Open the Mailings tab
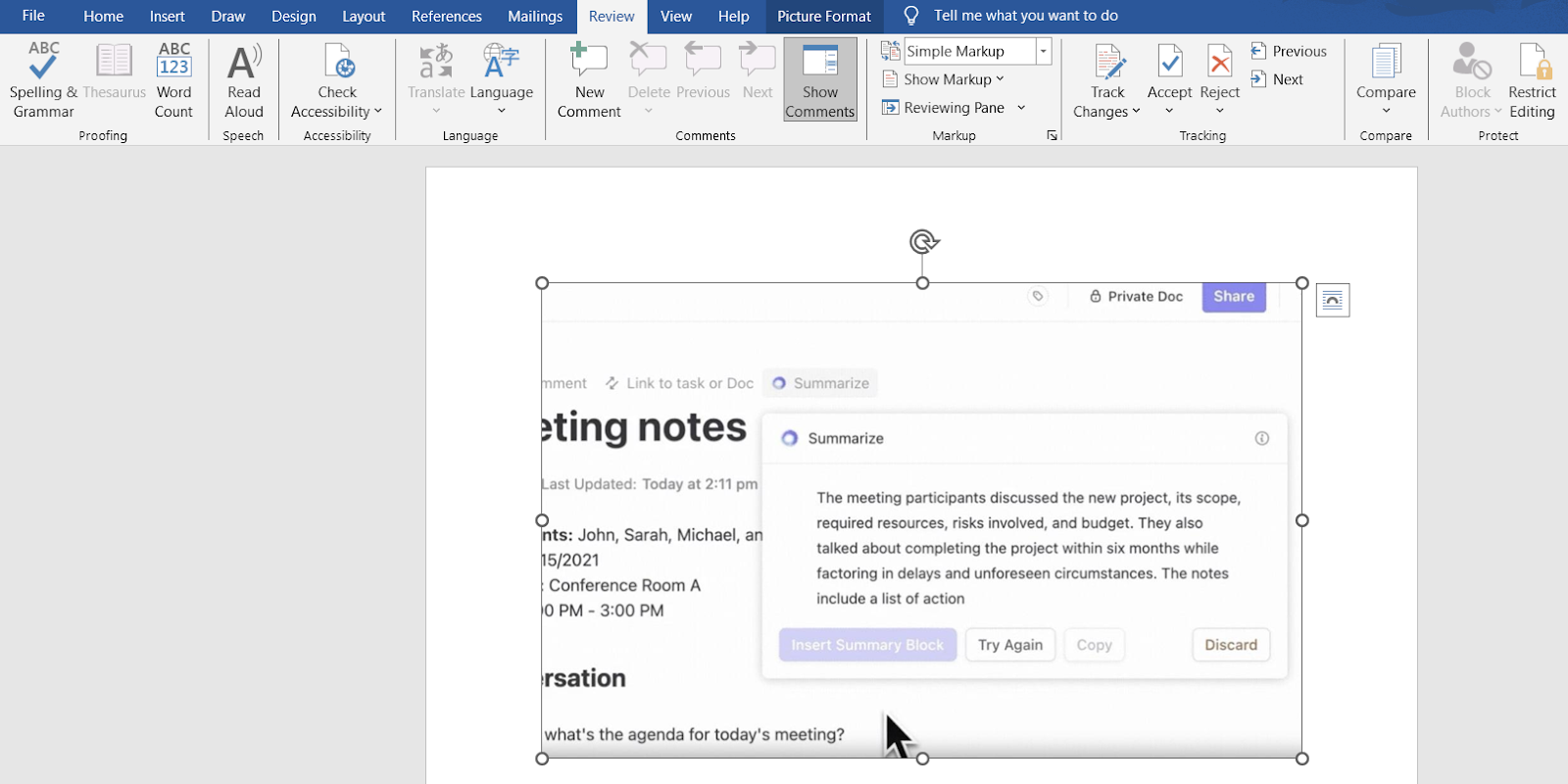1568x784 pixels. pos(535,16)
